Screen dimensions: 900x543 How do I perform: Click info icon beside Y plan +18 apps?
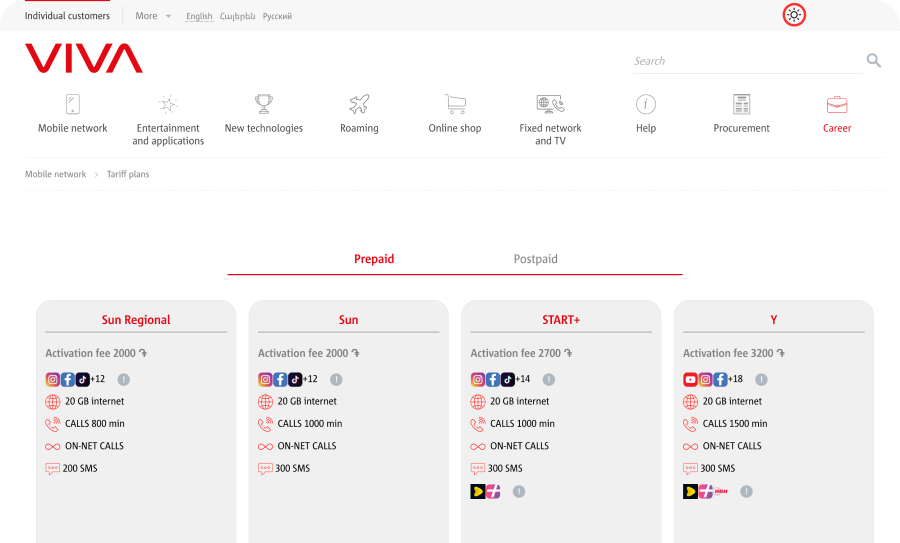tap(761, 379)
